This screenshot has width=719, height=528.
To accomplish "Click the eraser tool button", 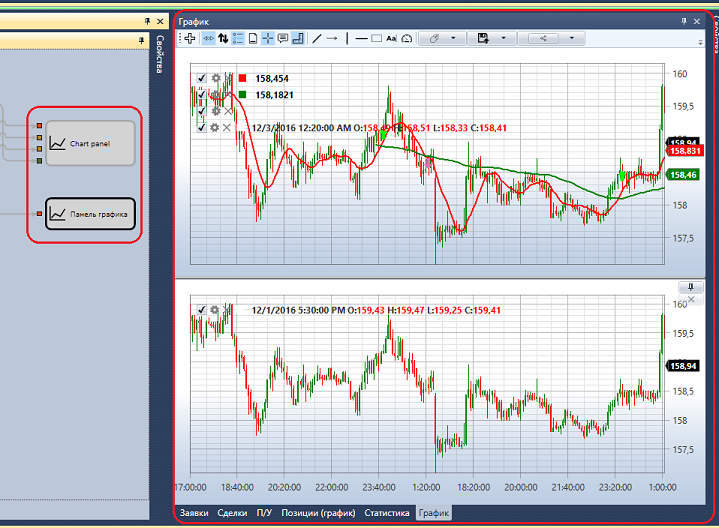I will click(435, 39).
